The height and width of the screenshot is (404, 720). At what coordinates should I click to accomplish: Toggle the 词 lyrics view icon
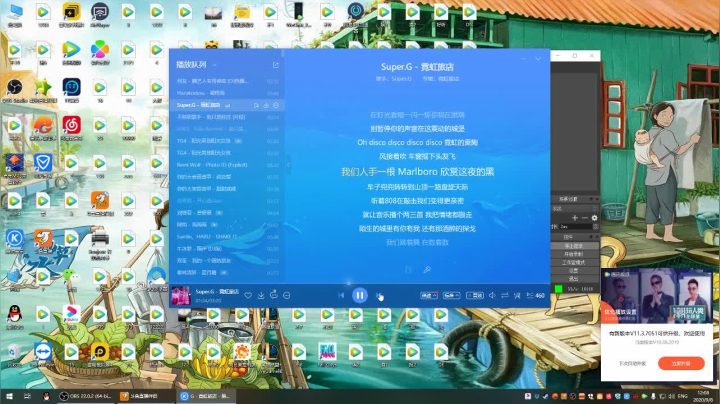[517, 295]
